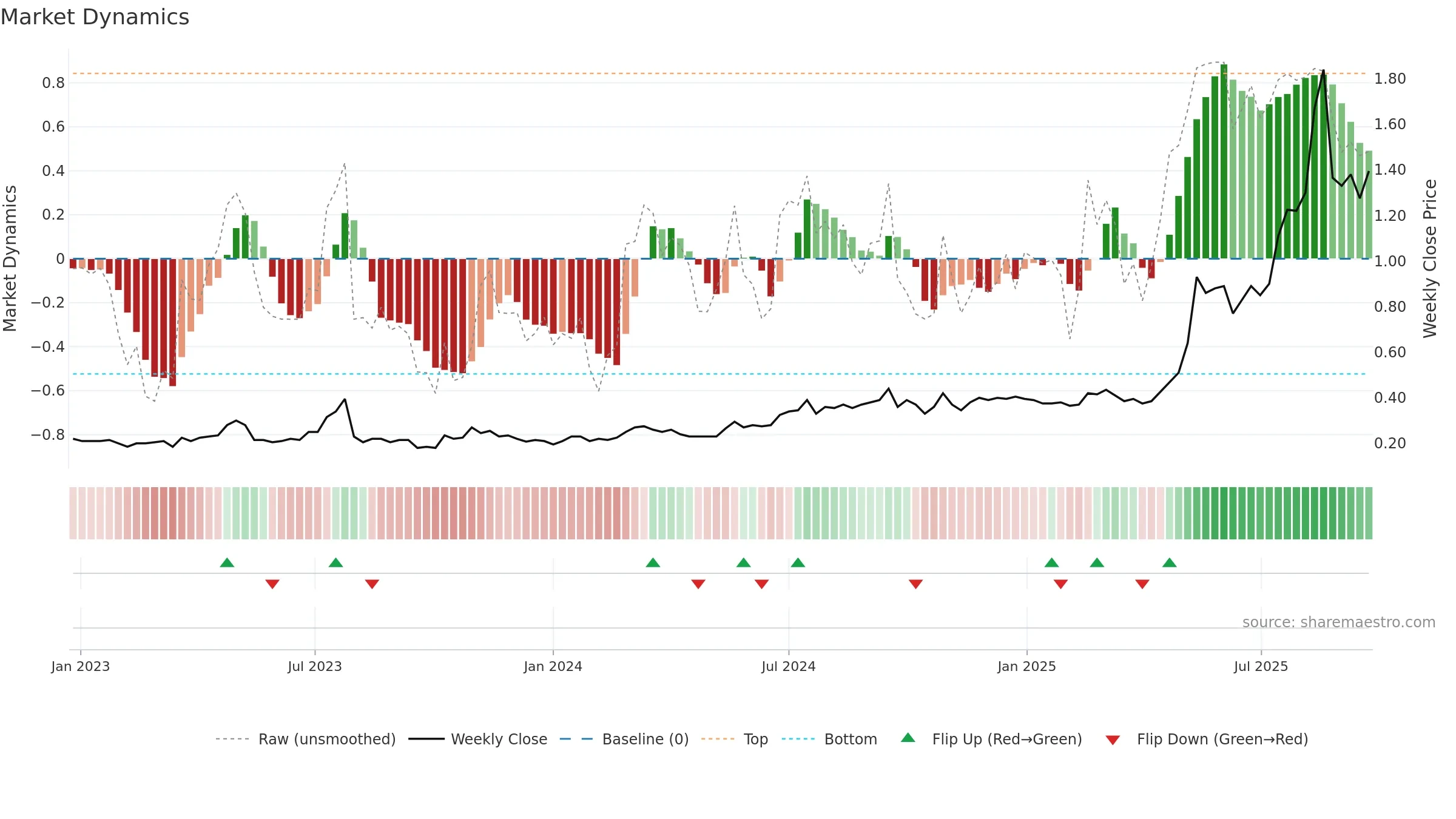This screenshot has height=819, width=1456.
Task: Click the blue dashed Baseline line sample in the legend
Action: pyautogui.click(x=576, y=739)
